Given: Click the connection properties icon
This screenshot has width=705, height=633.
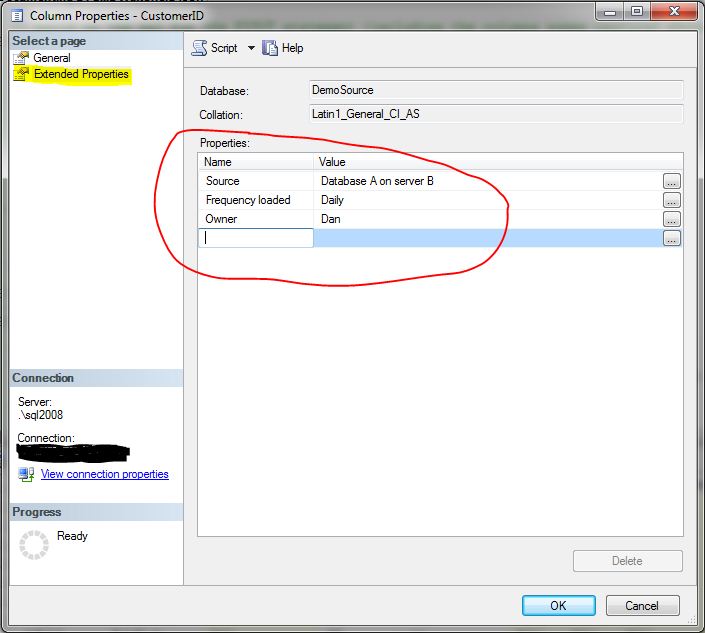Looking at the screenshot, I should (x=26, y=474).
